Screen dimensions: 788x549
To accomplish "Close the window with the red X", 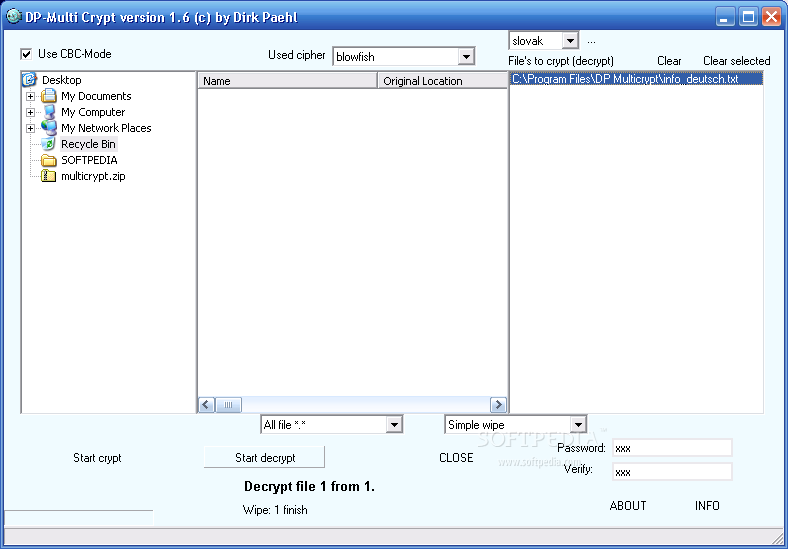I will (771, 17).
